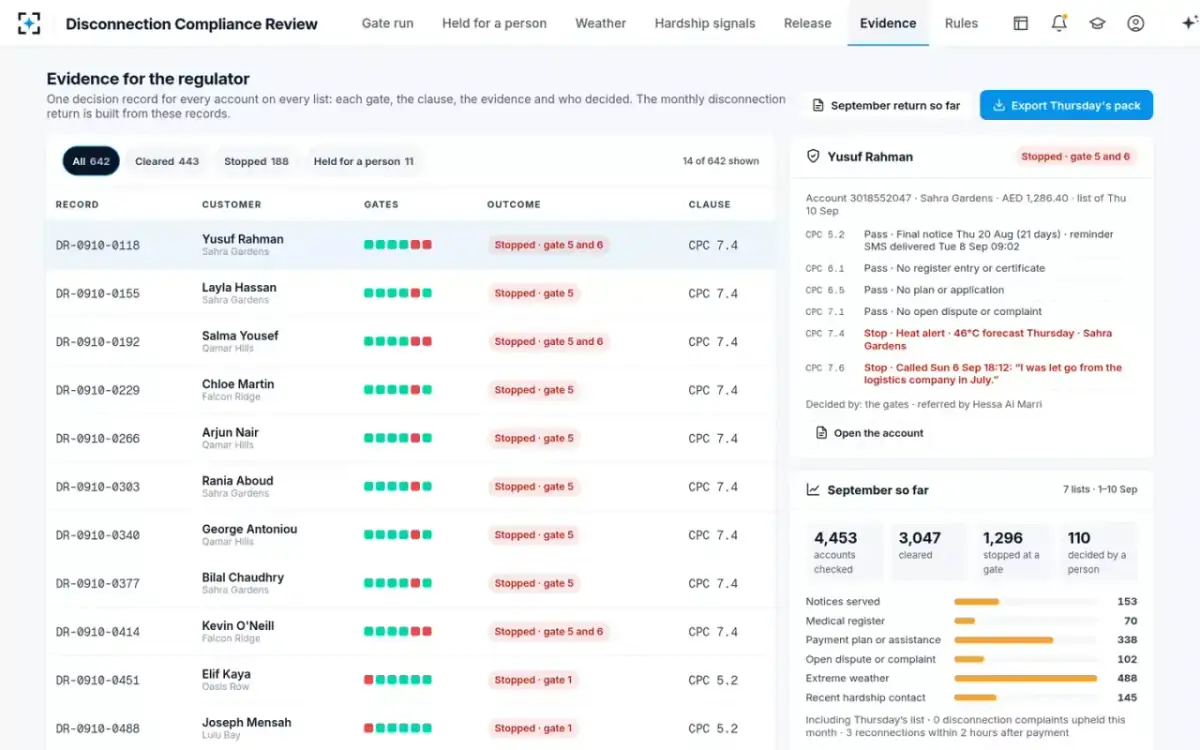Filter by Cleared 443
The image size is (1200, 750).
[x=167, y=161]
